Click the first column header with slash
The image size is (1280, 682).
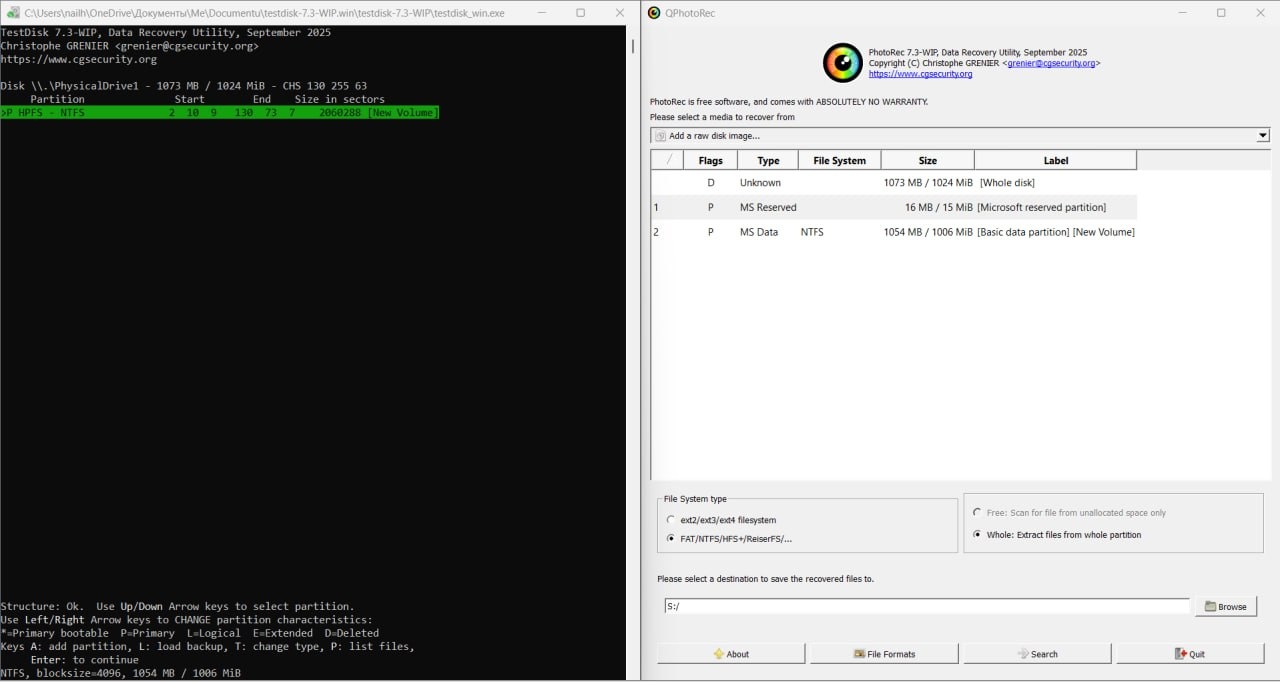[x=668, y=160]
